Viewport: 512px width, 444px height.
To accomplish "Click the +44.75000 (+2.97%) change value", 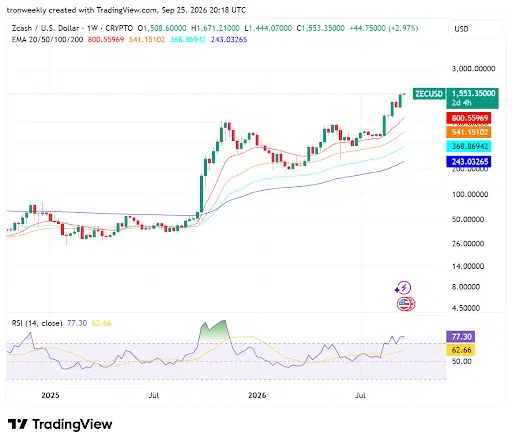I will coord(383,28).
